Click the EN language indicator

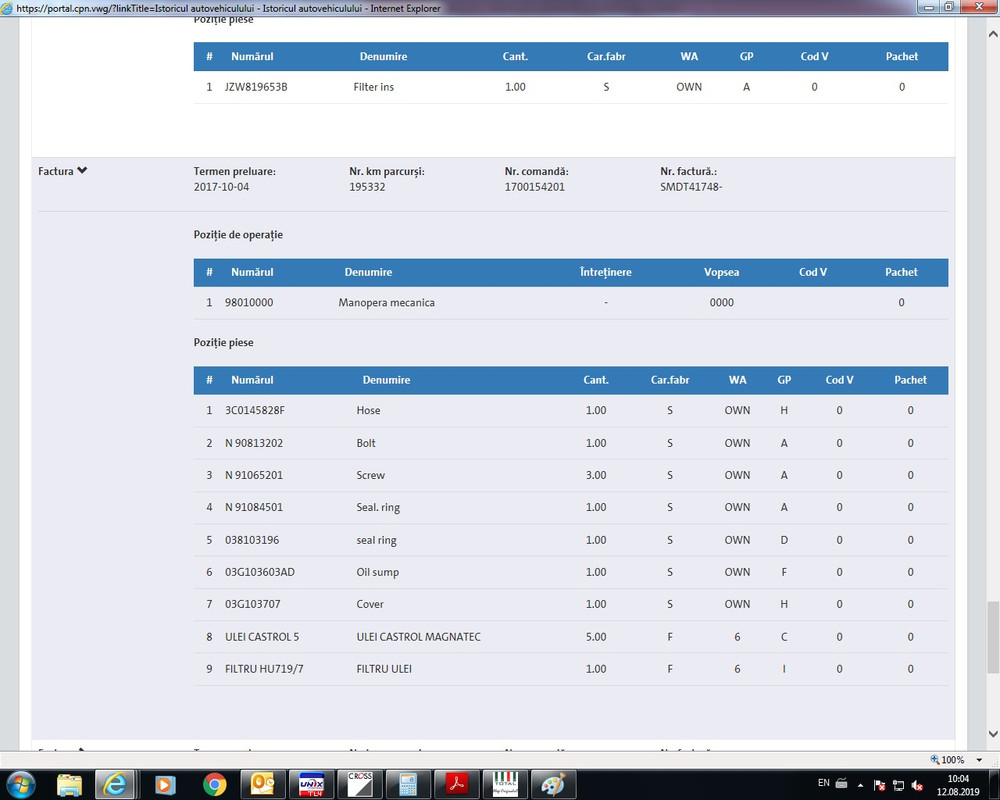coord(824,783)
